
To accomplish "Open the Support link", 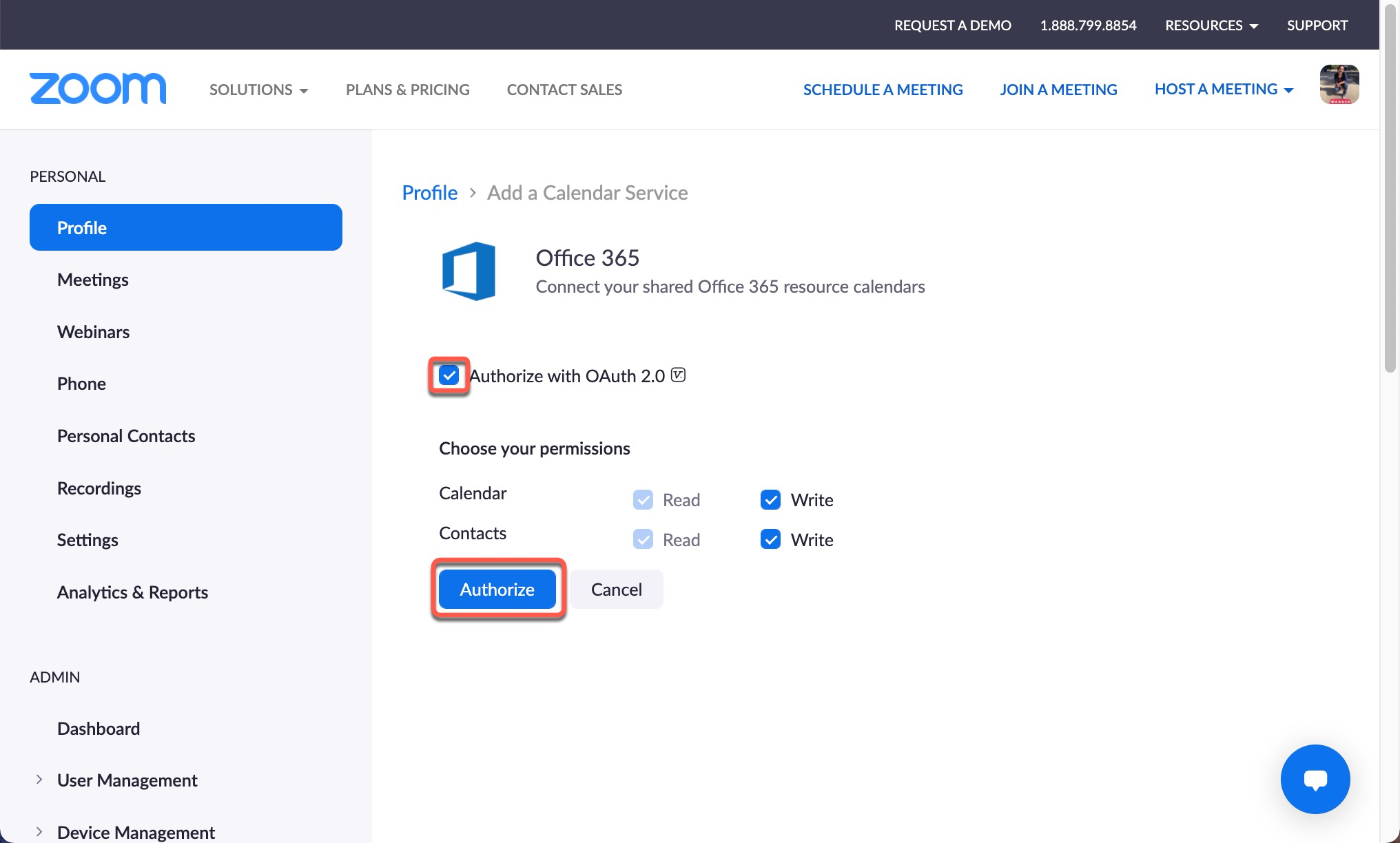I will [1317, 25].
